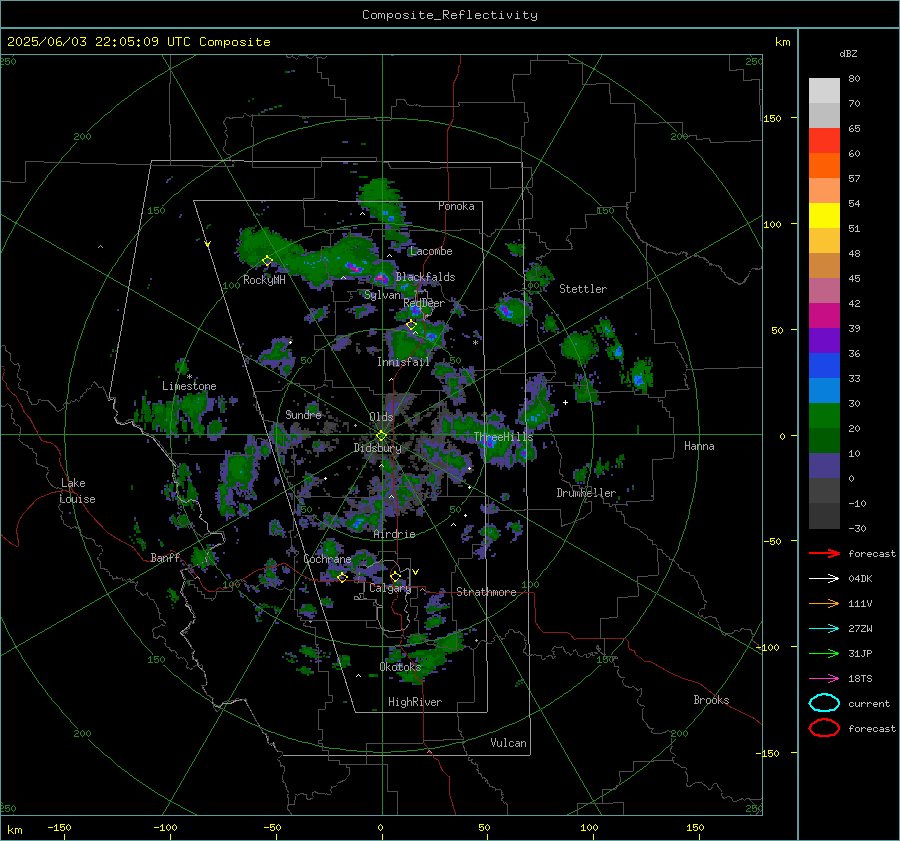Click the yellow v marker north of RockyMH

click(x=208, y=245)
